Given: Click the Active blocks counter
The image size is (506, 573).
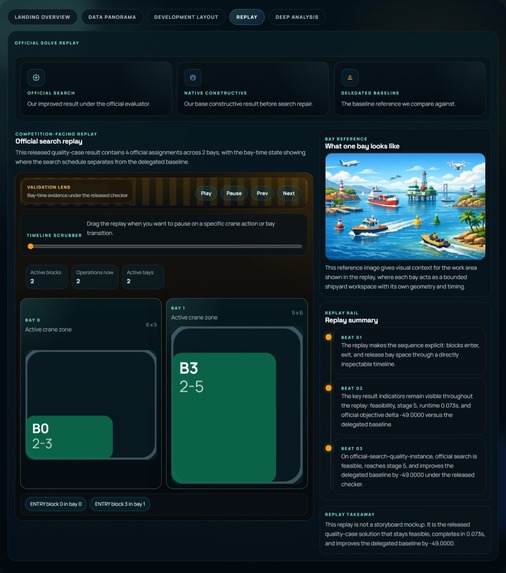Looking at the screenshot, I should [46, 277].
